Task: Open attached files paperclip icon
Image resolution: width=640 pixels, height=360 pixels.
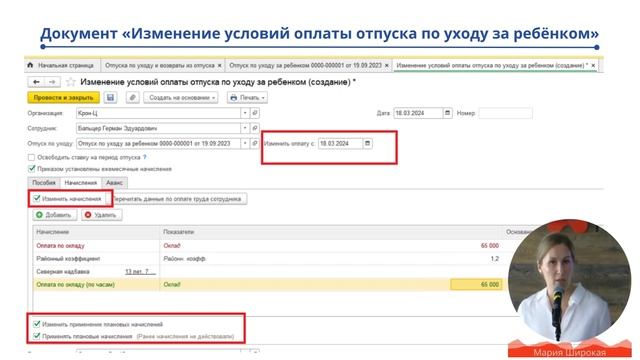Action: (132, 98)
